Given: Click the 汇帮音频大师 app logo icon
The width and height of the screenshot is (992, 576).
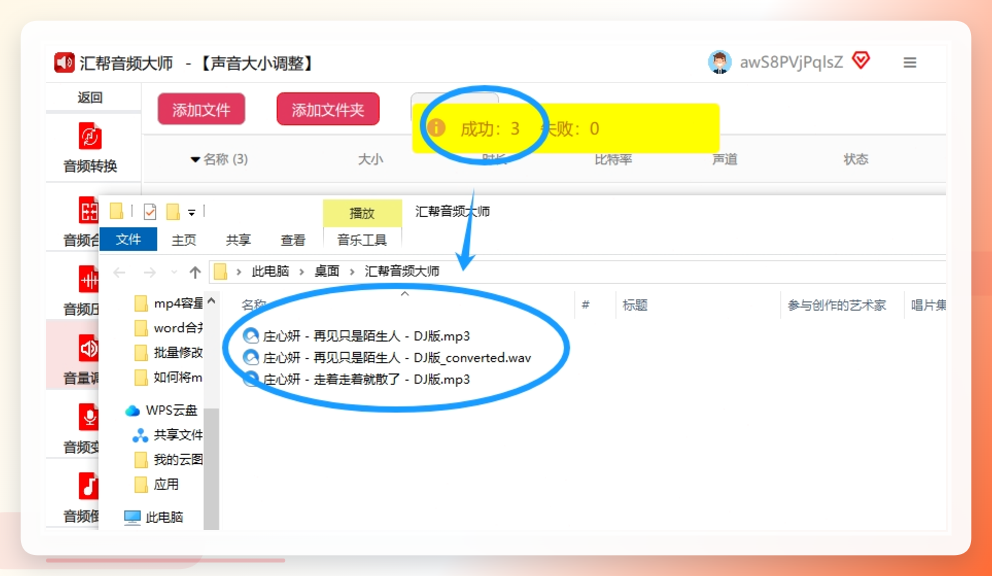Looking at the screenshot, I should [64, 63].
